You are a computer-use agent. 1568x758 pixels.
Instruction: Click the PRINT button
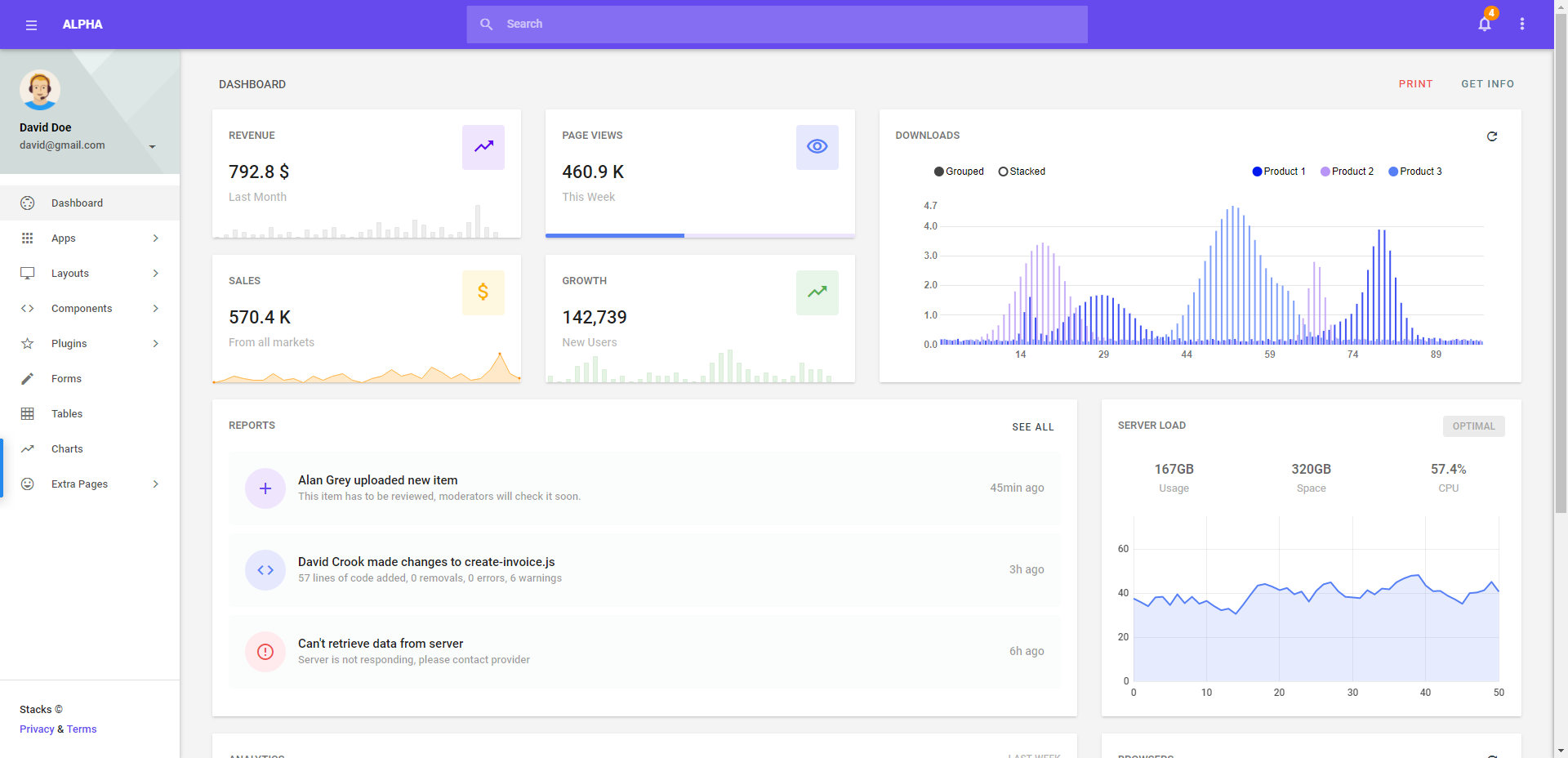point(1415,84)
